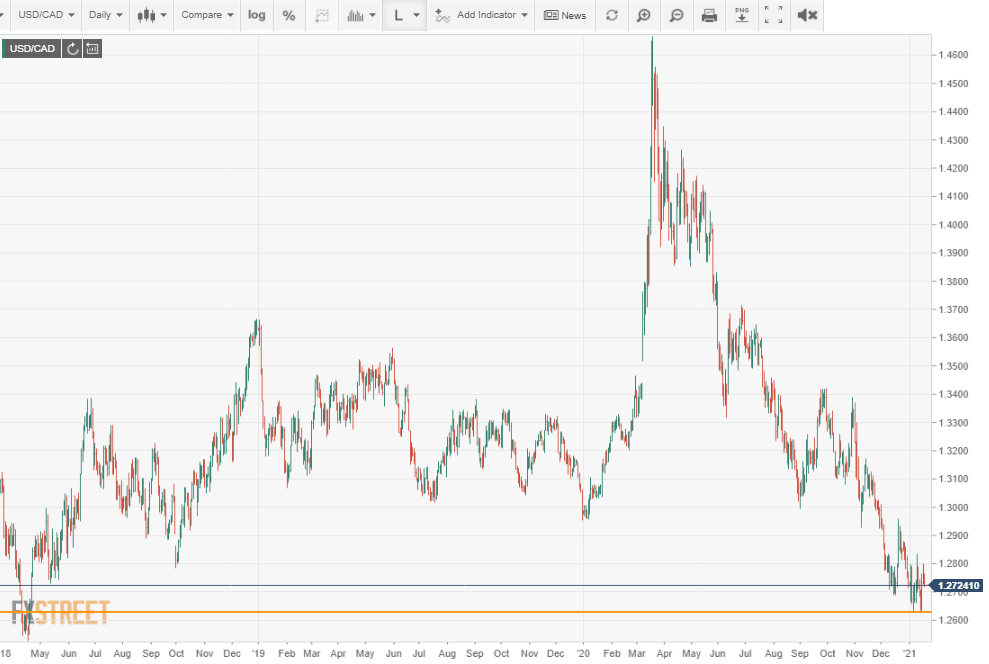Open the volume bars dropdown
The width and height of the screenshot is (989, 664).
pyautogui.click(x=359, y=15)
